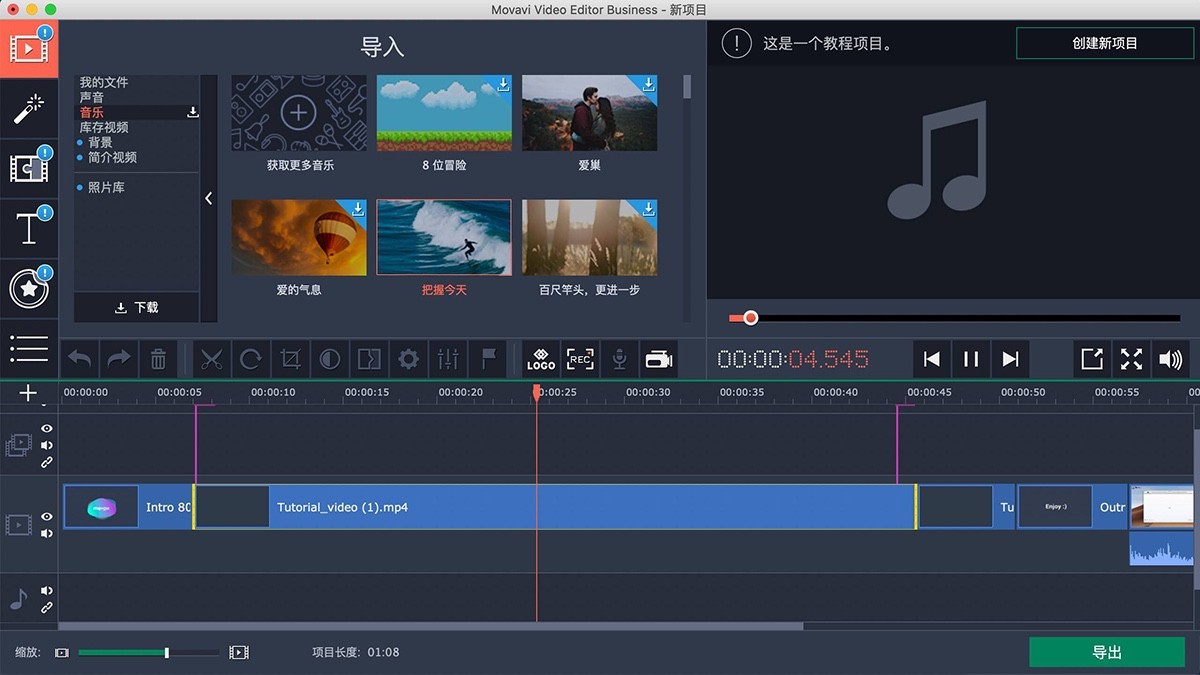Click the 导出 export button
Viewport: 1200px width, 675px height.
coord(1106,652)
